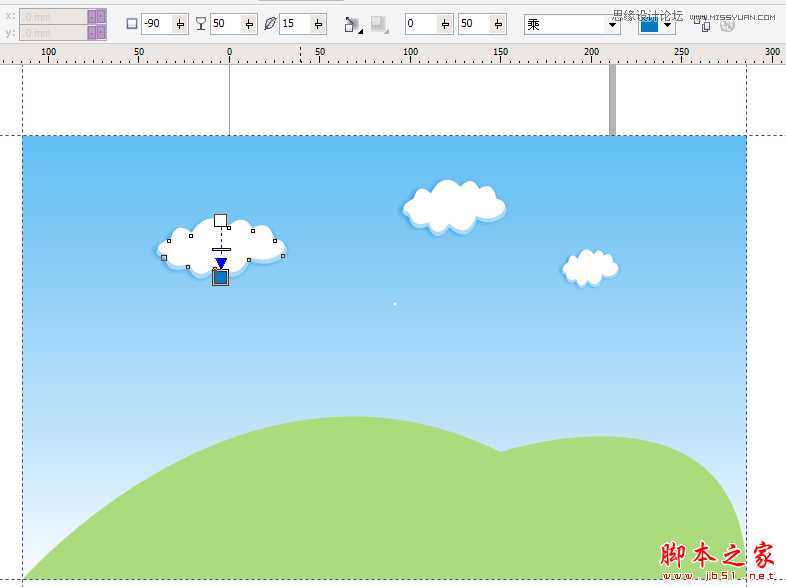Adjust the shadow angle -90 stepper
Viewport: 786px width, 587px height.
coord(180,24)
